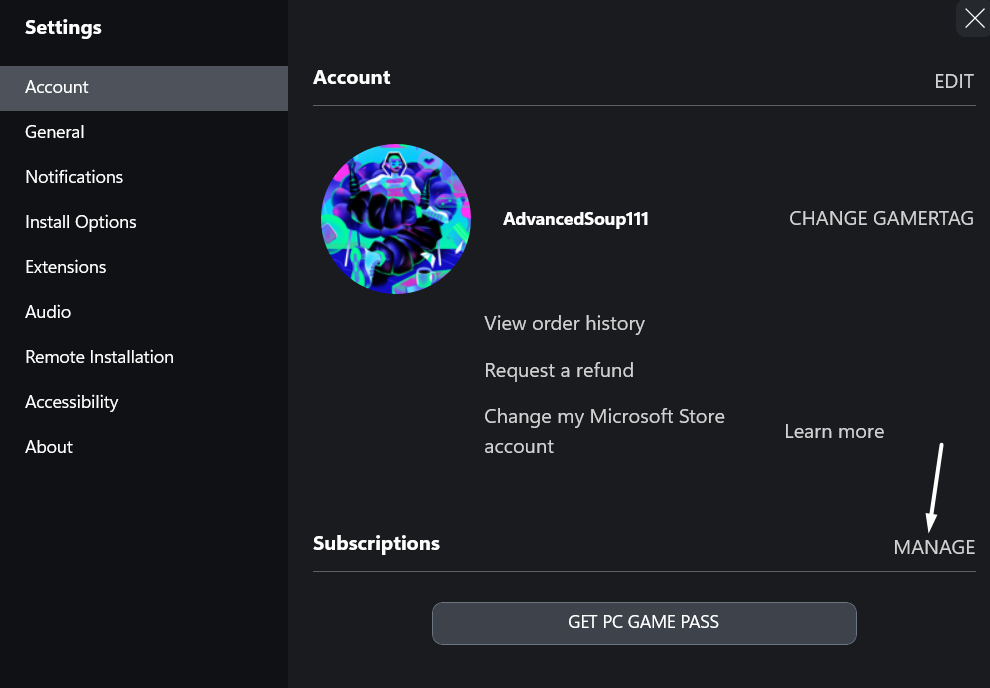Click the Learn more link
Image resolution: width=990 pixels, height=688 pixels.
click(x=834, y=431)
